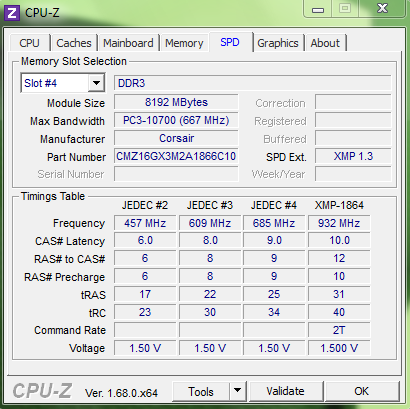The width and height of the screenshot is (410, 409).
Task: Click the tRAS value 22
Action: (x=210, y=294)
